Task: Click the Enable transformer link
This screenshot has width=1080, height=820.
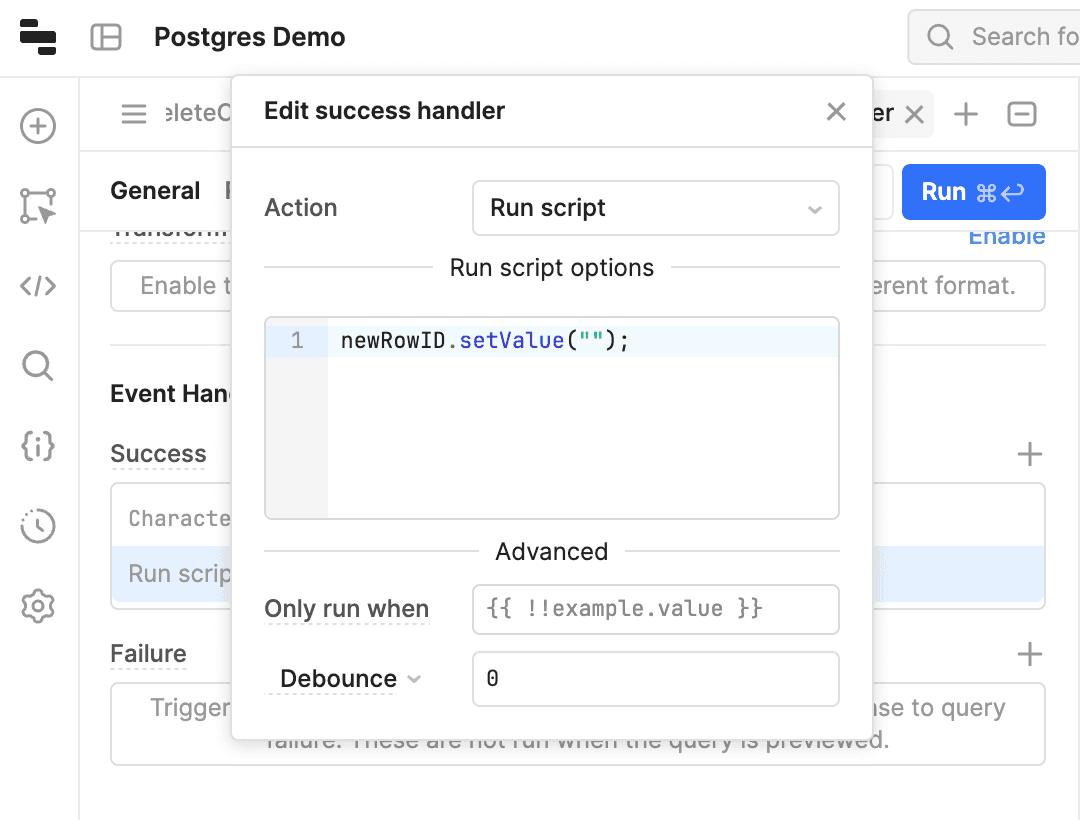Action: (1006, 237)
